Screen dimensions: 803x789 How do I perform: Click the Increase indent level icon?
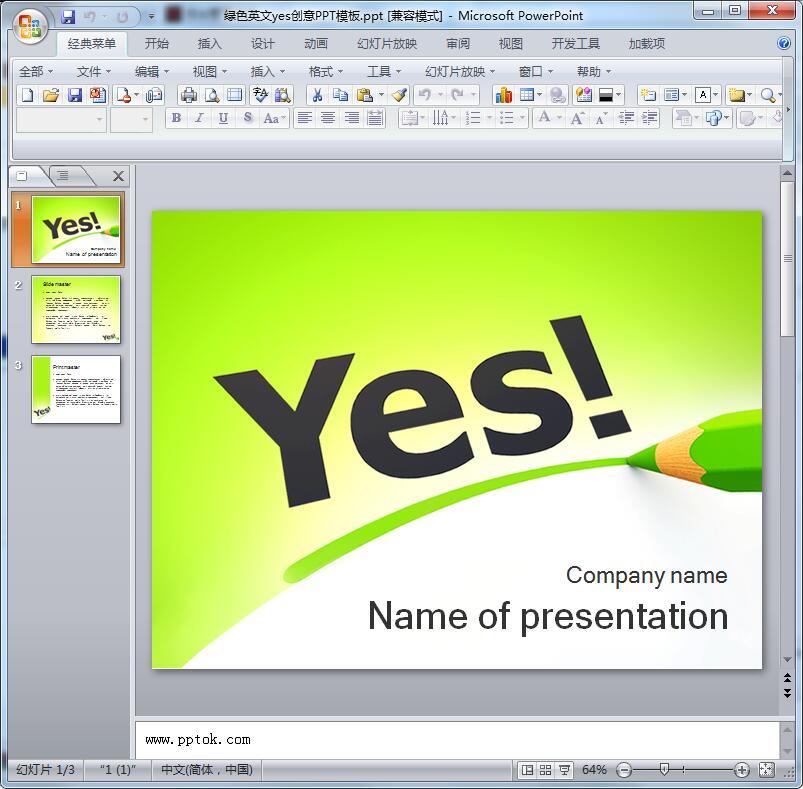coord(649,118)
